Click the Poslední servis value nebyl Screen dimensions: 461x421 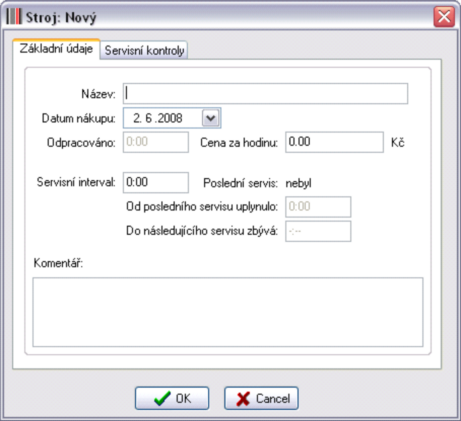point(298,183)
